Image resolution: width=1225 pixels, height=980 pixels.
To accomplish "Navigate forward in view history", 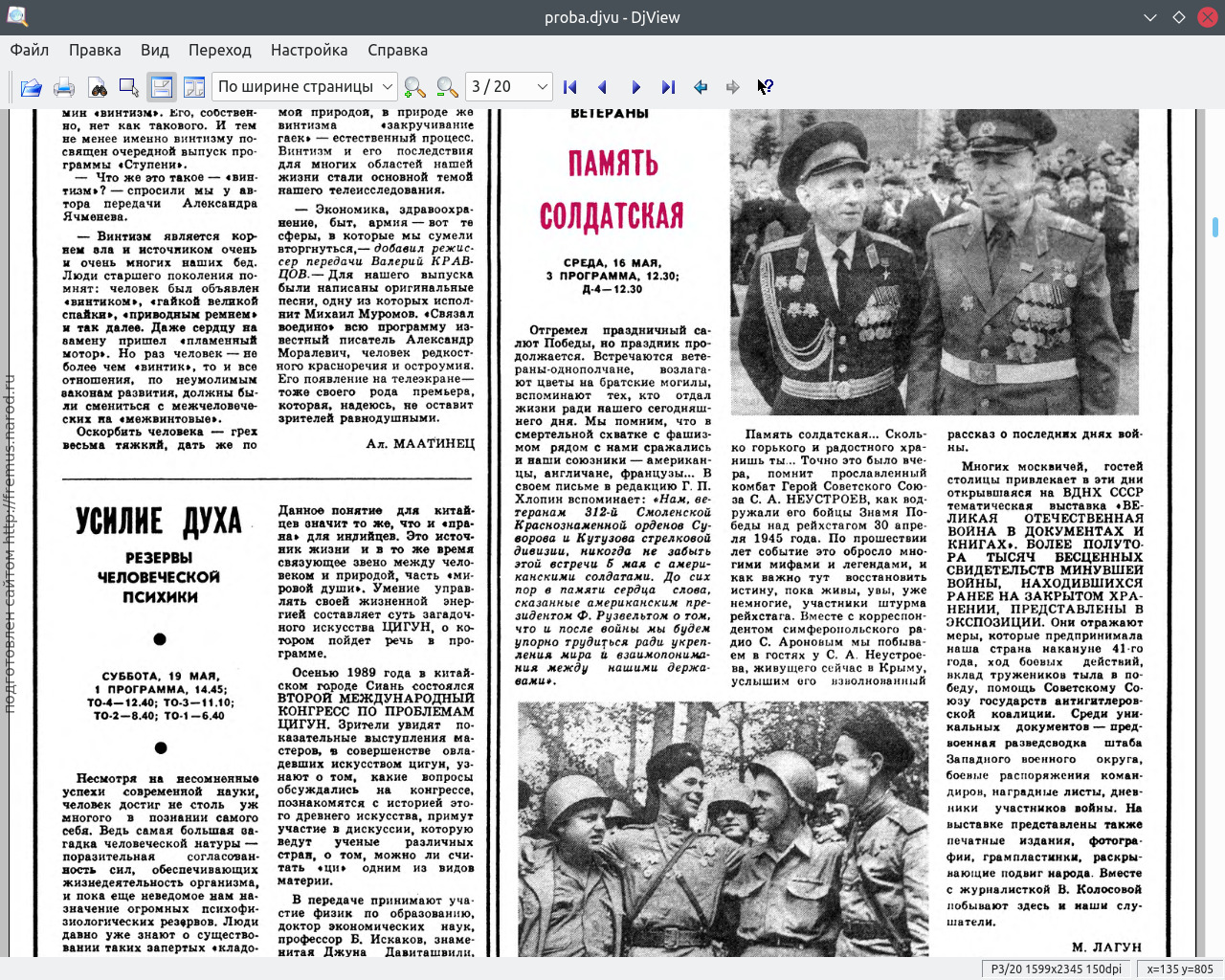I will (733, 87).
